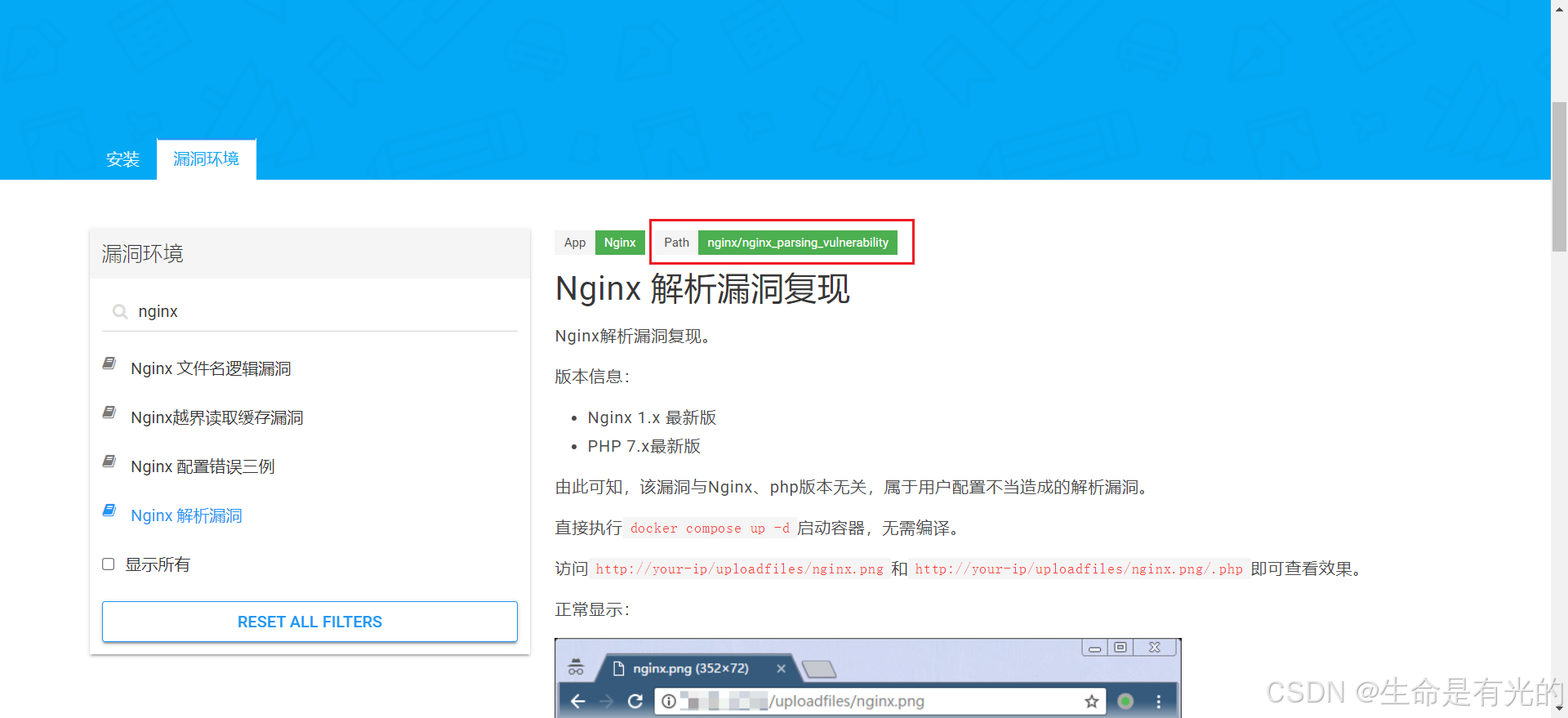Screen dimensions: 1568x718
Task: Select the 漏洞环境 tab
Action: 207,159
